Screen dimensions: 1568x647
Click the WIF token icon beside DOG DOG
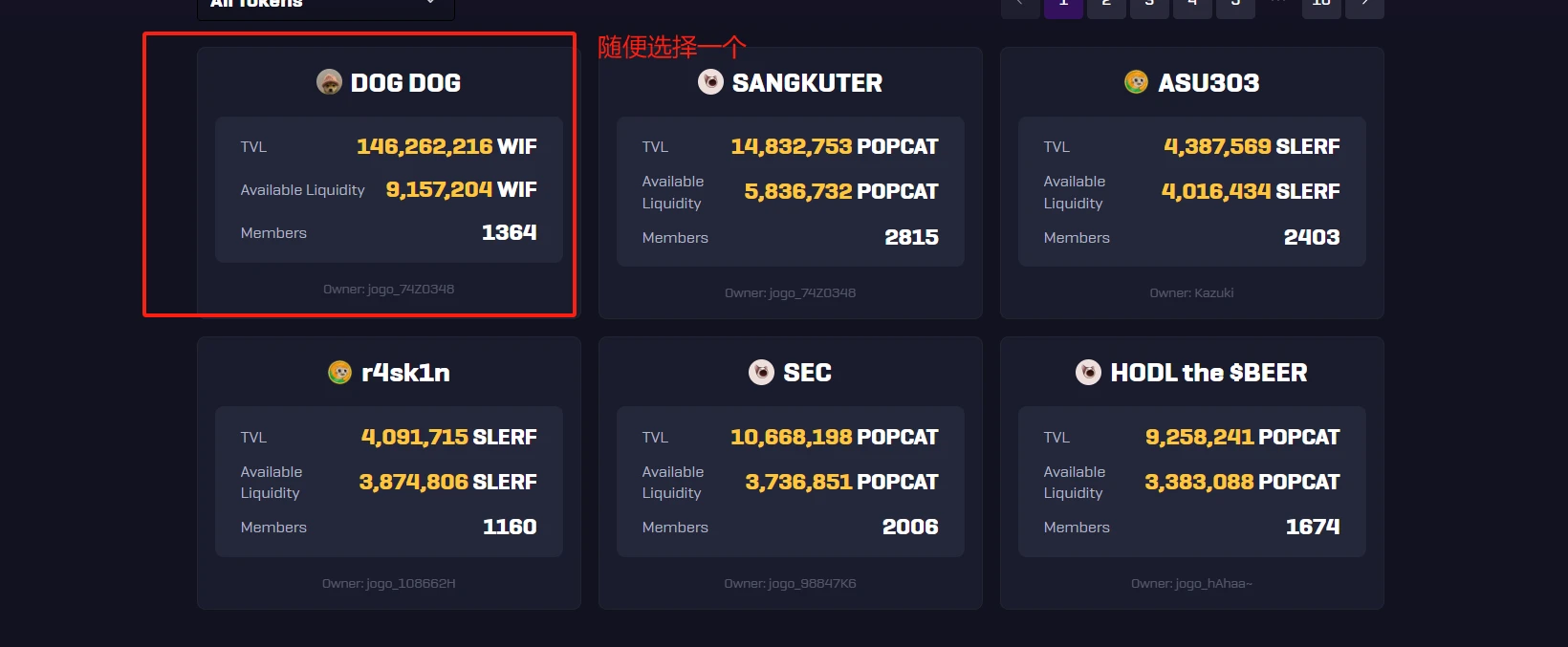point(329,82)
